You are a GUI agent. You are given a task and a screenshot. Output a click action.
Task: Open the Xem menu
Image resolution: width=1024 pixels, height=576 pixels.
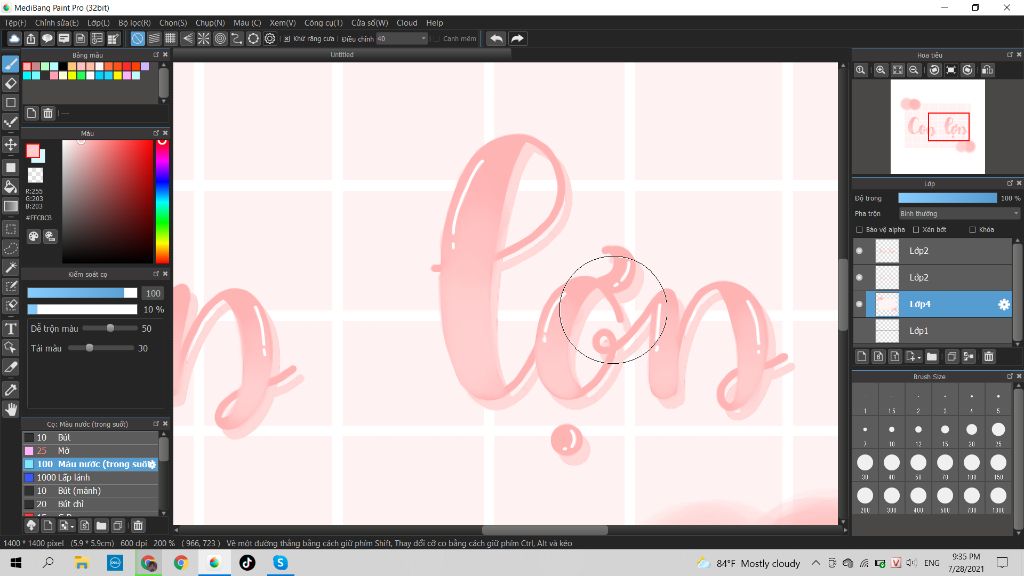[282, 23]
